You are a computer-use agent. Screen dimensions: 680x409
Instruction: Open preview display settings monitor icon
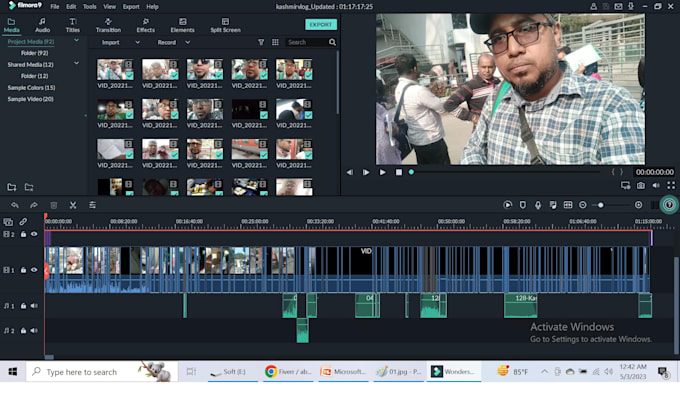tap(625, 186)
